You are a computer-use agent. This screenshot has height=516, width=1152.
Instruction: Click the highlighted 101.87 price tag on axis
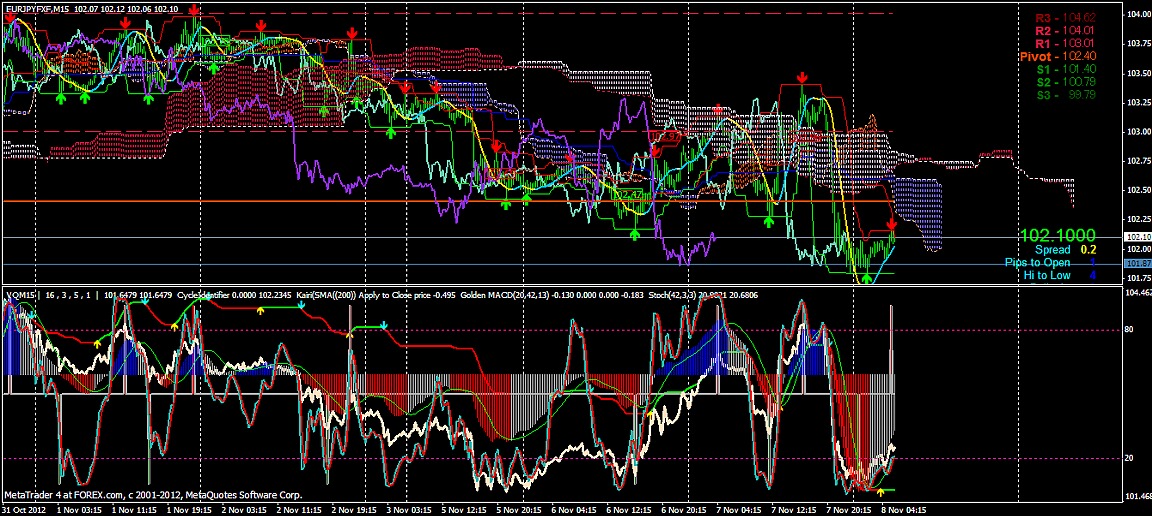1137,263
